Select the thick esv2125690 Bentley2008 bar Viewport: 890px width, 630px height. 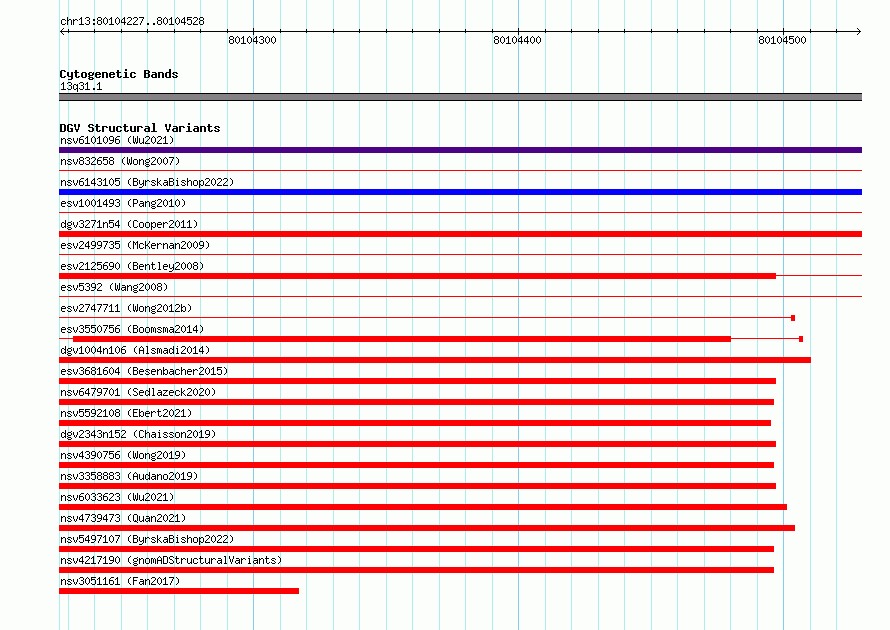coord(417,276)
